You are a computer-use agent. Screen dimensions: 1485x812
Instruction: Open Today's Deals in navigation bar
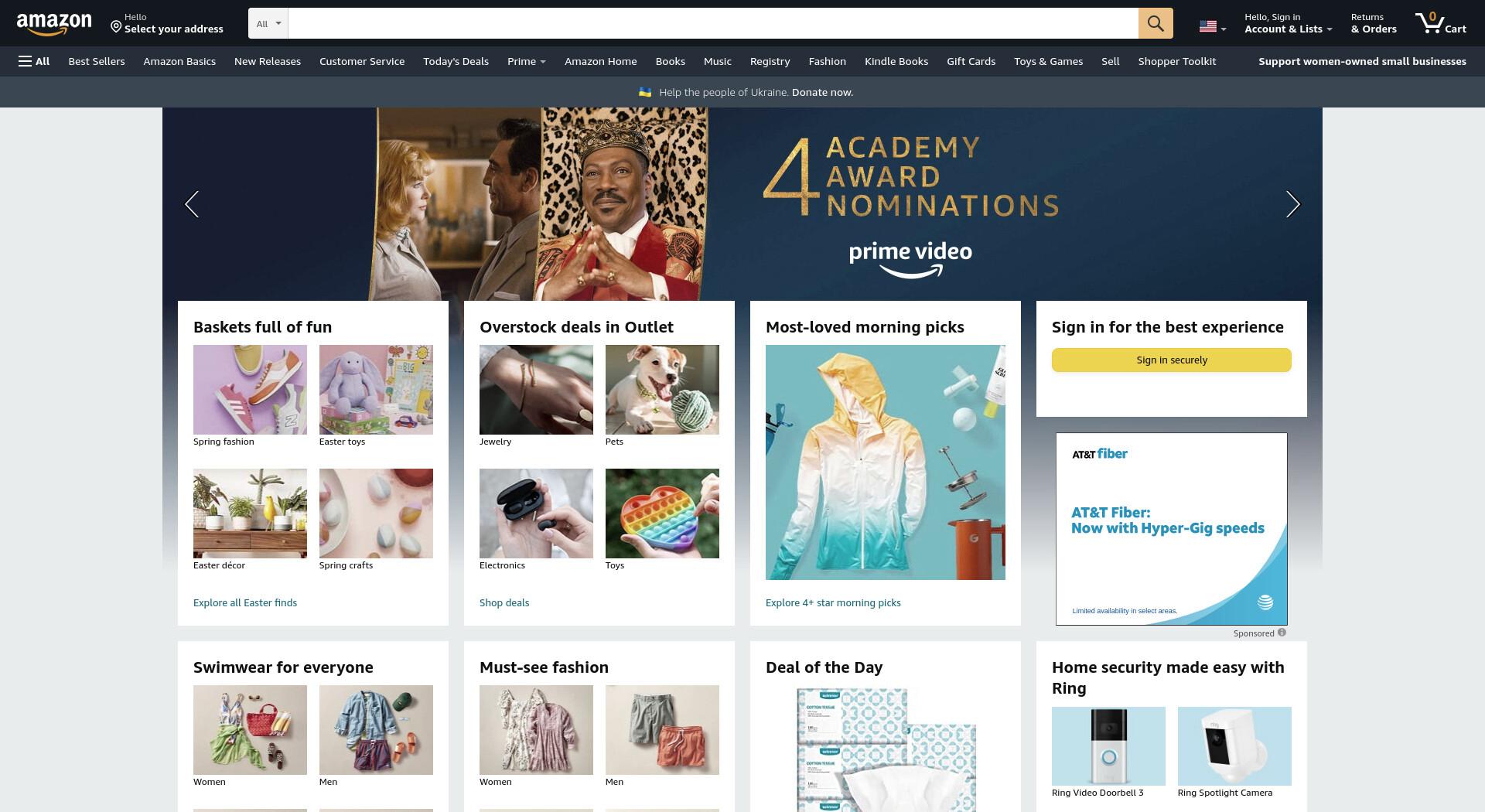(456, 61)
